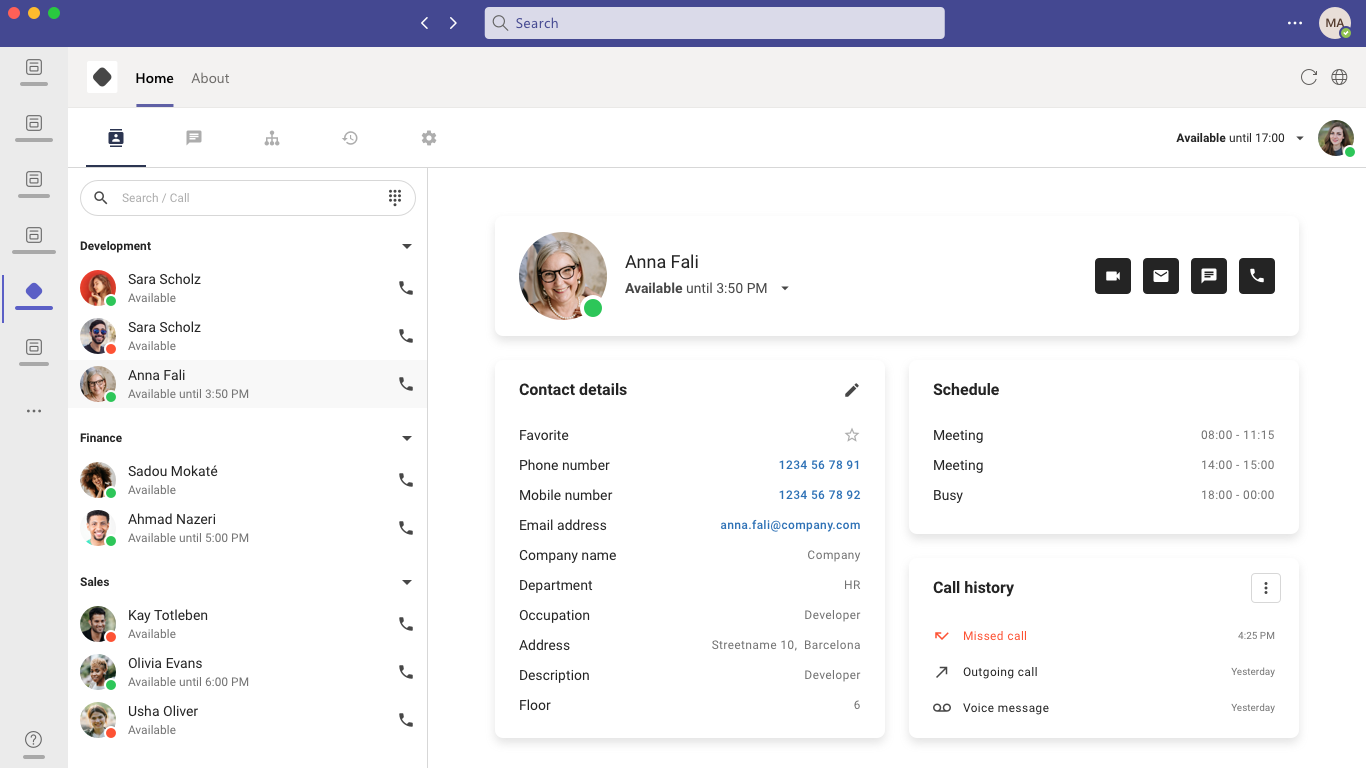
Task: Toggle Anna Fali as a favorite star
Action: click(x=852, y=435)
